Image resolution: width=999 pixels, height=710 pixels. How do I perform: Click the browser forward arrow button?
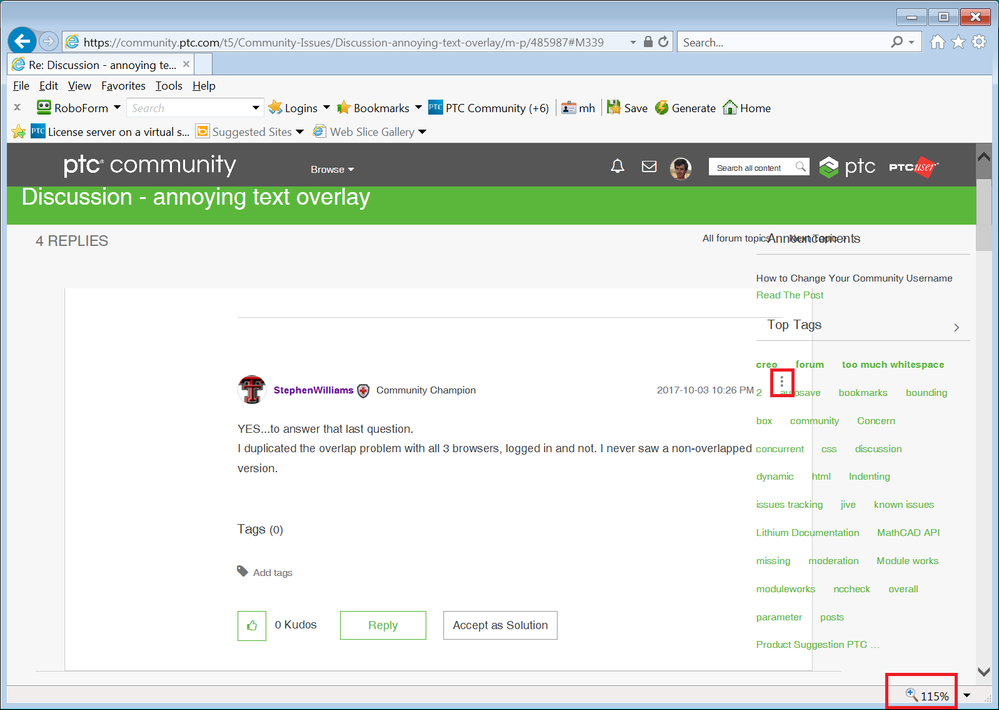pyautogui.click(x=48, y=42)
